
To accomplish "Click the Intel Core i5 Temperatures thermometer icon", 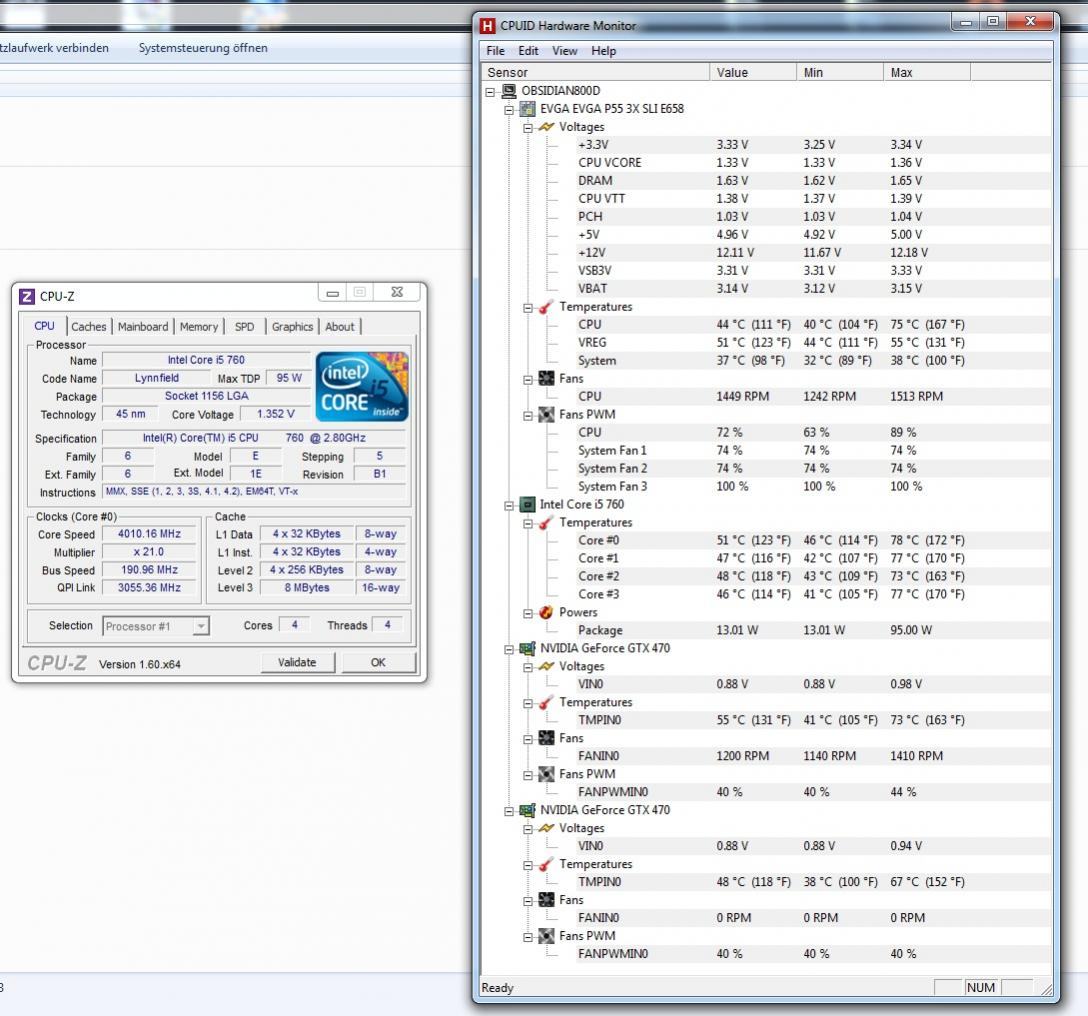I will point(547,523).
